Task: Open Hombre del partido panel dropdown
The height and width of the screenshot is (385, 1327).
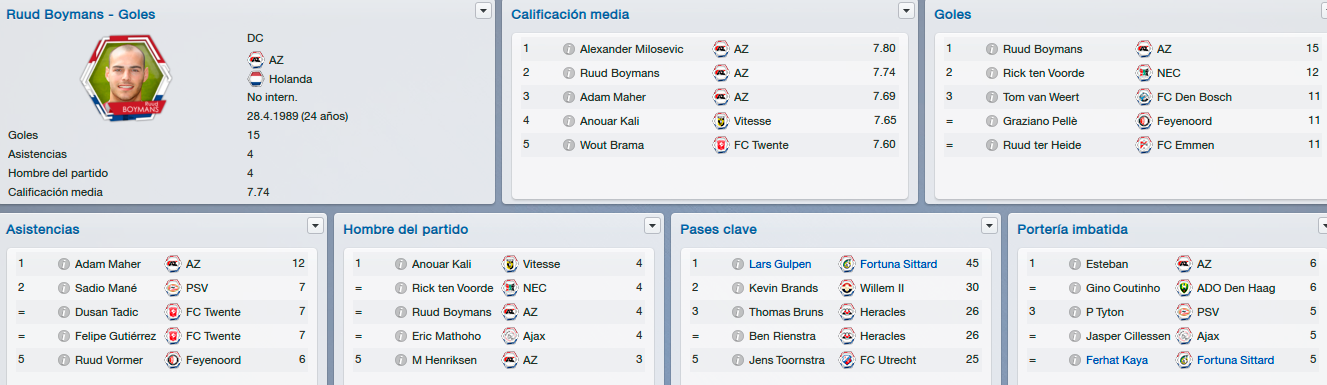Action: click(653, 225)
